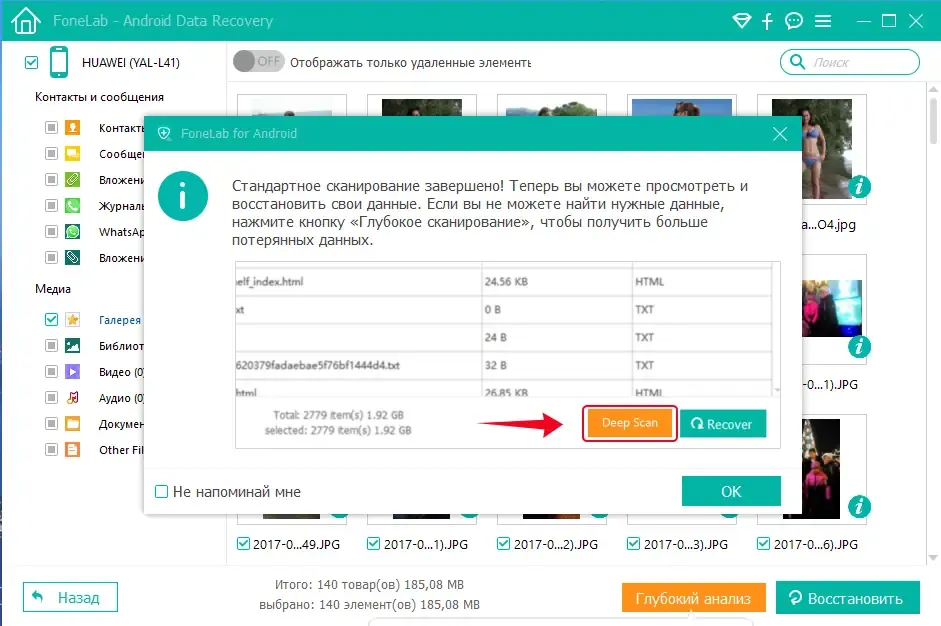The width and height of the screenshot is (941, 626).
Task: Click the Назад back button
Action: tap(70, 597)
